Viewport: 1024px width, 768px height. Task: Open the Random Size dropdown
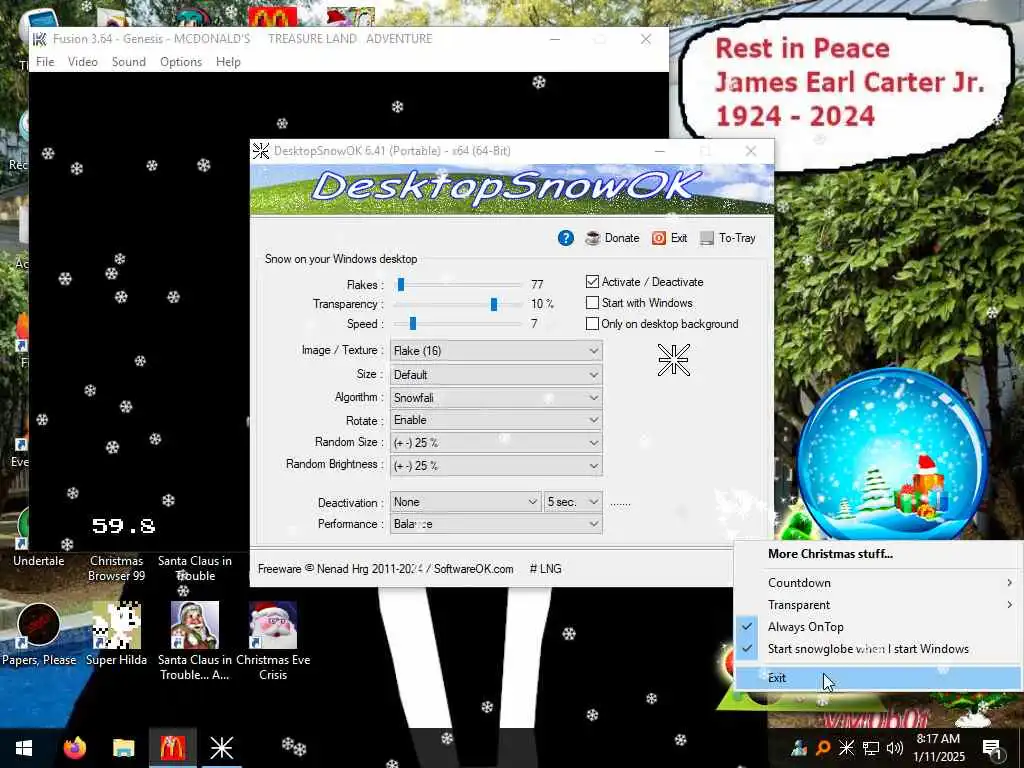click(x=496, y=443)
